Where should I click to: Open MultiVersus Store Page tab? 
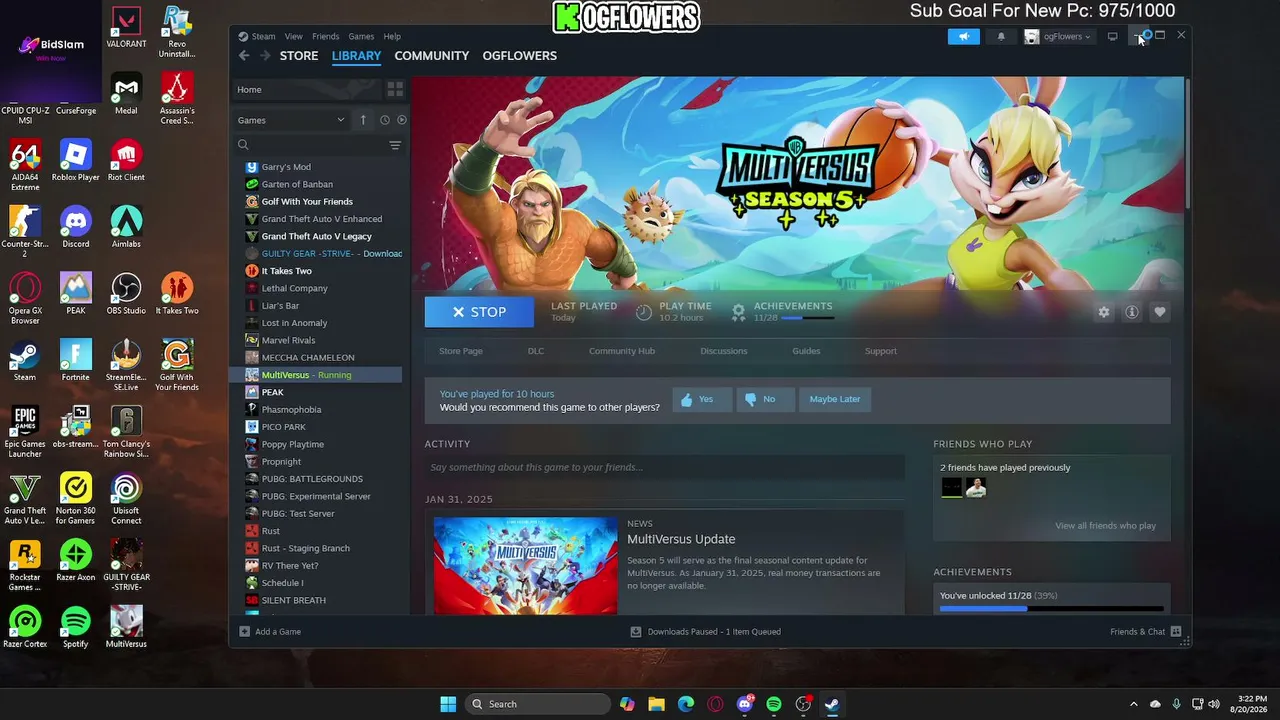(461, 351)
